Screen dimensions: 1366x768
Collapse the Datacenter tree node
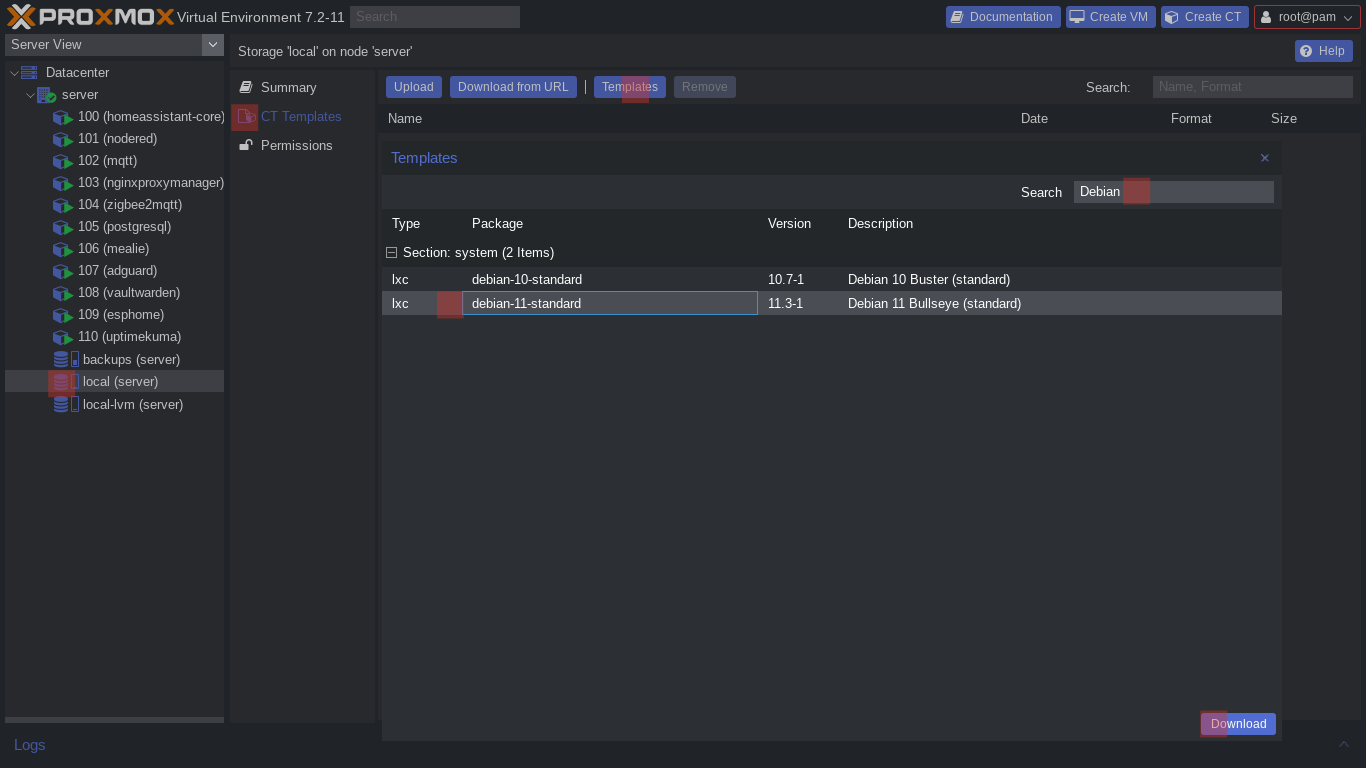click(x=14, y=72)
